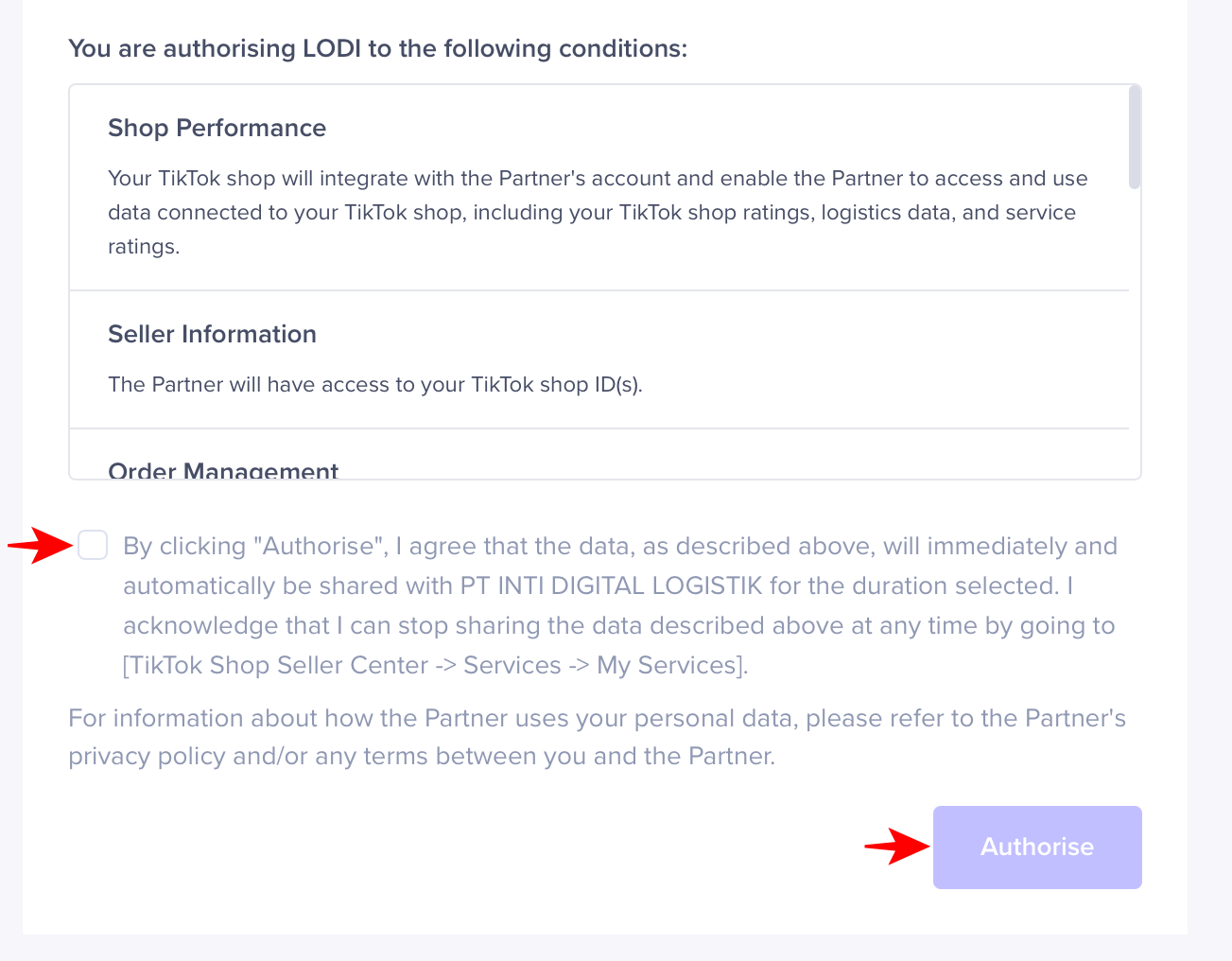Click the red arrow pointing at the checkbox
This screenshot has height=961, width=1232.
coord(40,545)
